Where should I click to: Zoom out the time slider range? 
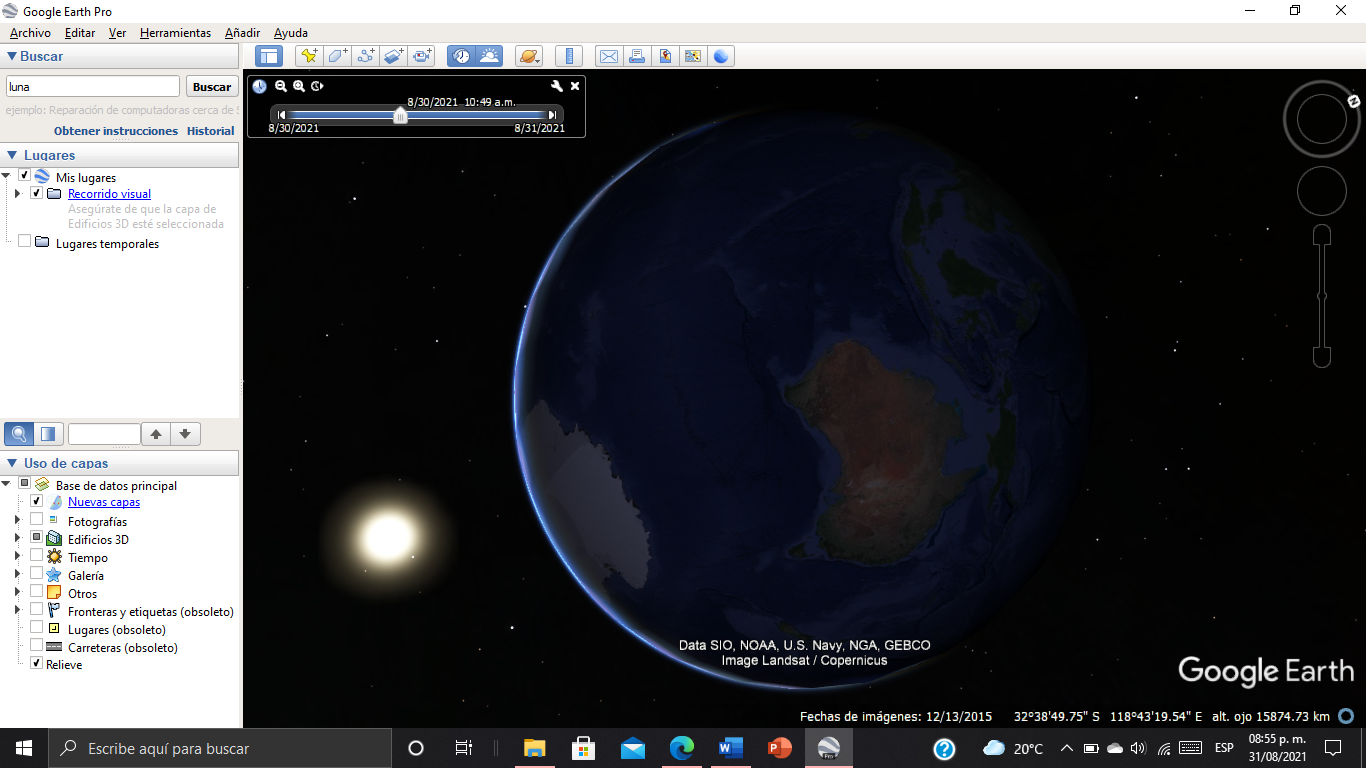(x=281, y=86)
